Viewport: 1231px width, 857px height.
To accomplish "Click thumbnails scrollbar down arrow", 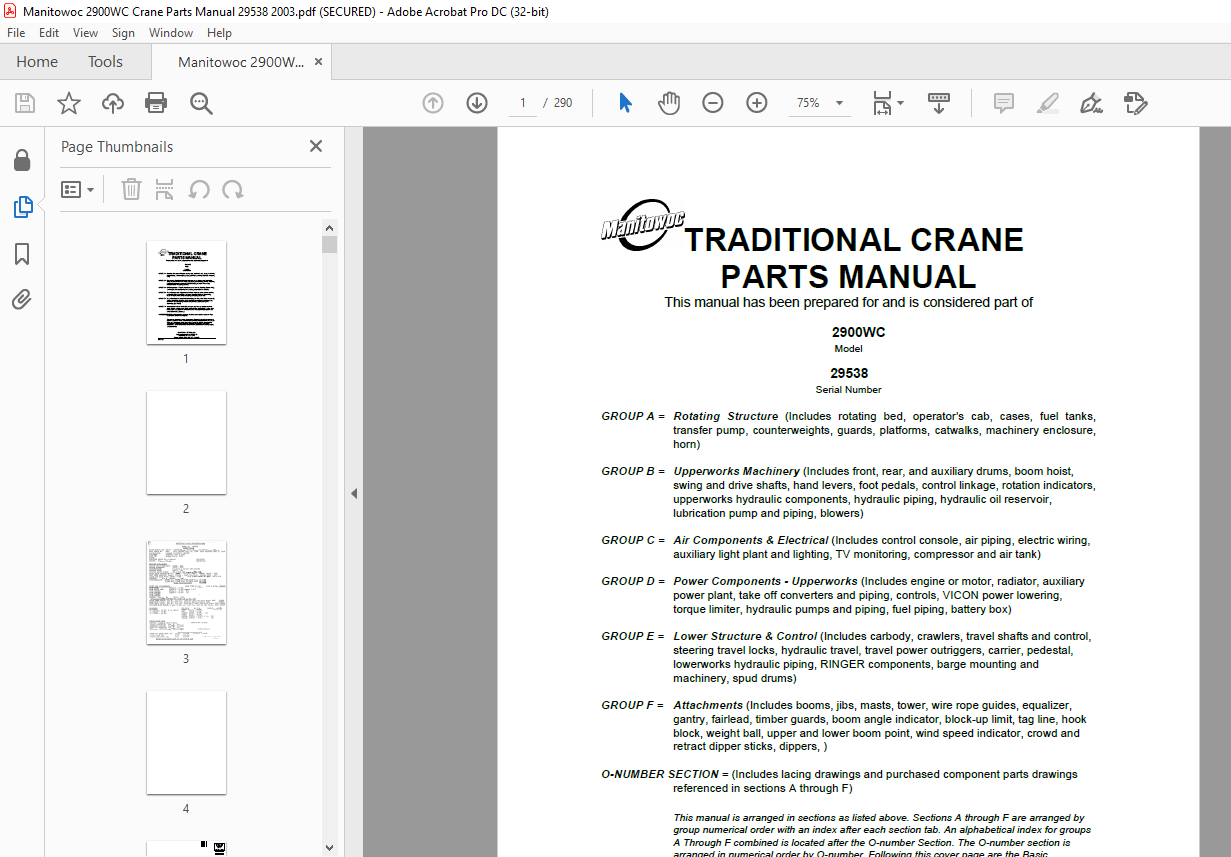I will (x=330, y=849).
